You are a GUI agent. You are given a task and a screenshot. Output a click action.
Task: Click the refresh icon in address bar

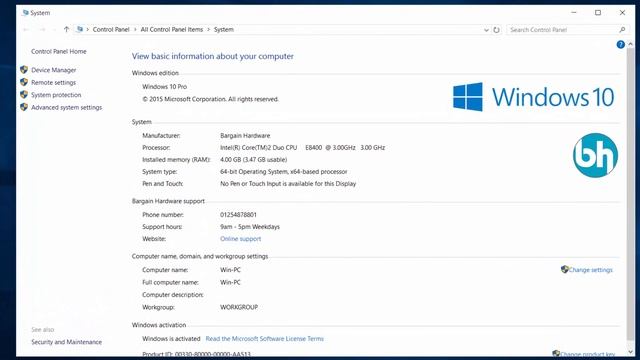[496, 30]
